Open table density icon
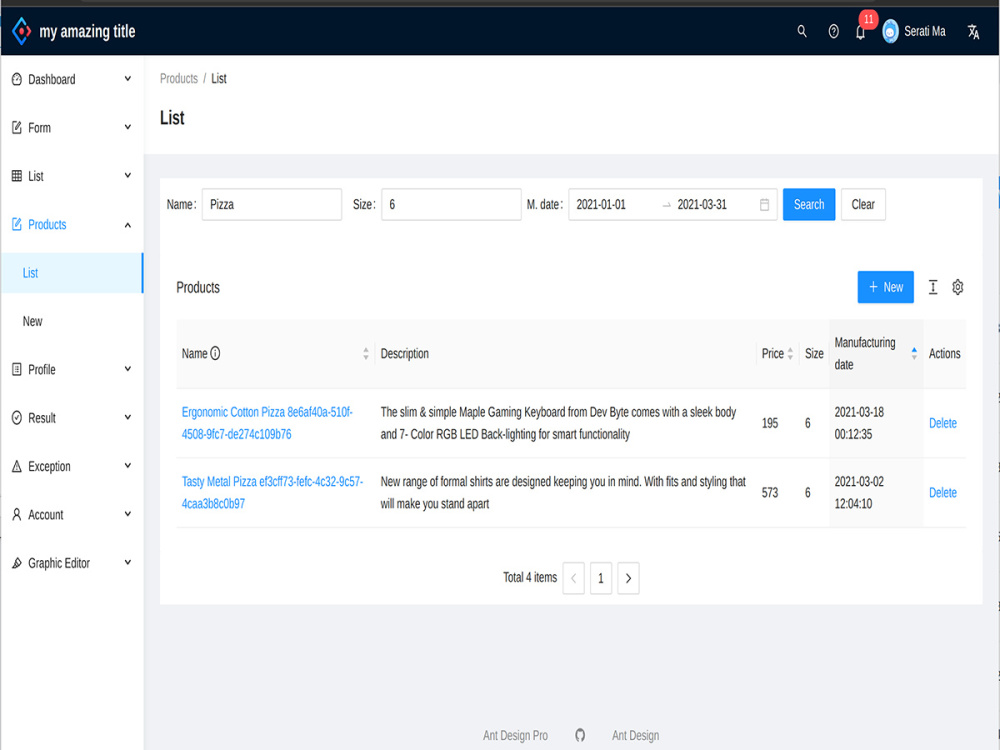The width and height of the screenshot is (1000, 750). [932, 287]
